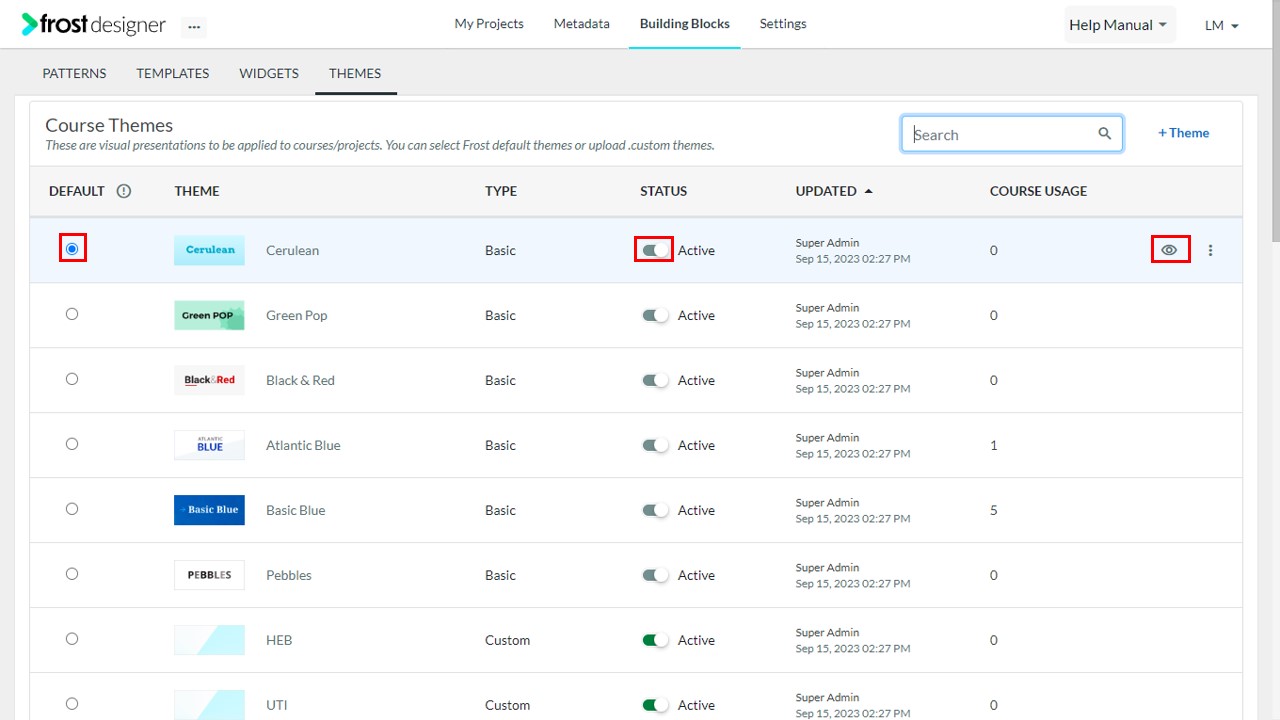Sort by the UPDATED column arrow
Viewport: 1280px width, 720px height.
point(868,191)
